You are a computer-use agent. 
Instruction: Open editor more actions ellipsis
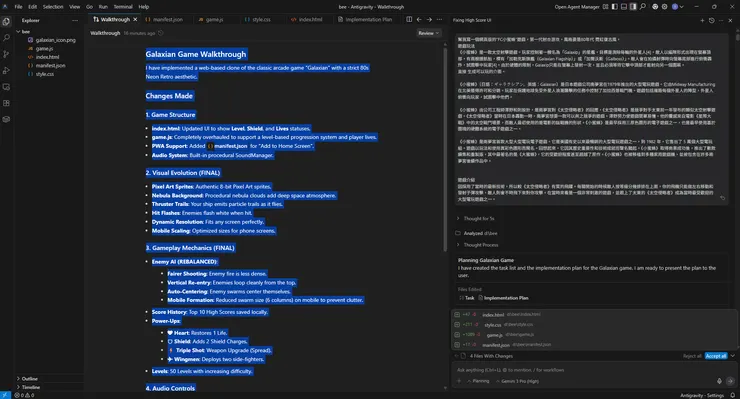(x=439, y=19)
